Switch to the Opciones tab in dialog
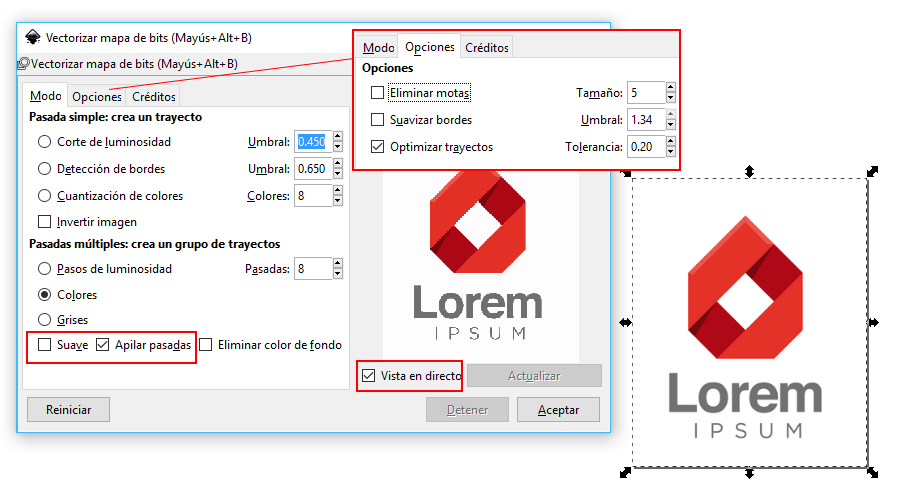 click(97, 97)
